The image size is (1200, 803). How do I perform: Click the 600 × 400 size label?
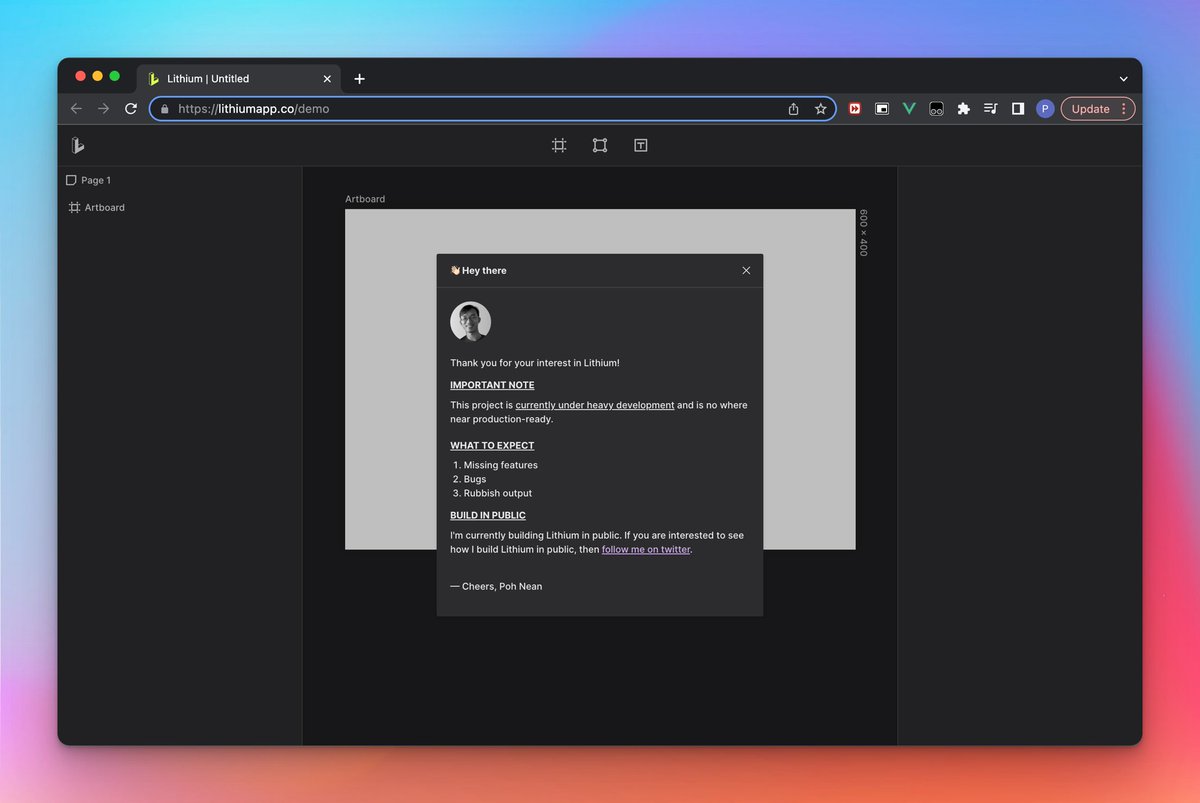coord(863,233)
